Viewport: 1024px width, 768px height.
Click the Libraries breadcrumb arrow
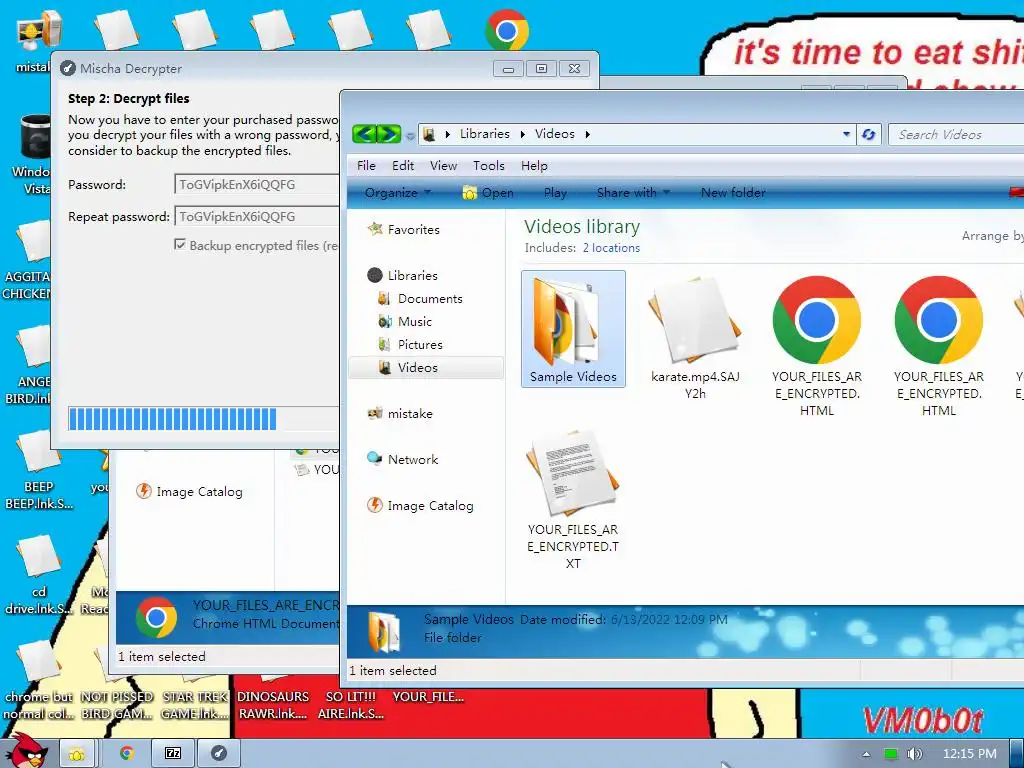click(523, 134)
